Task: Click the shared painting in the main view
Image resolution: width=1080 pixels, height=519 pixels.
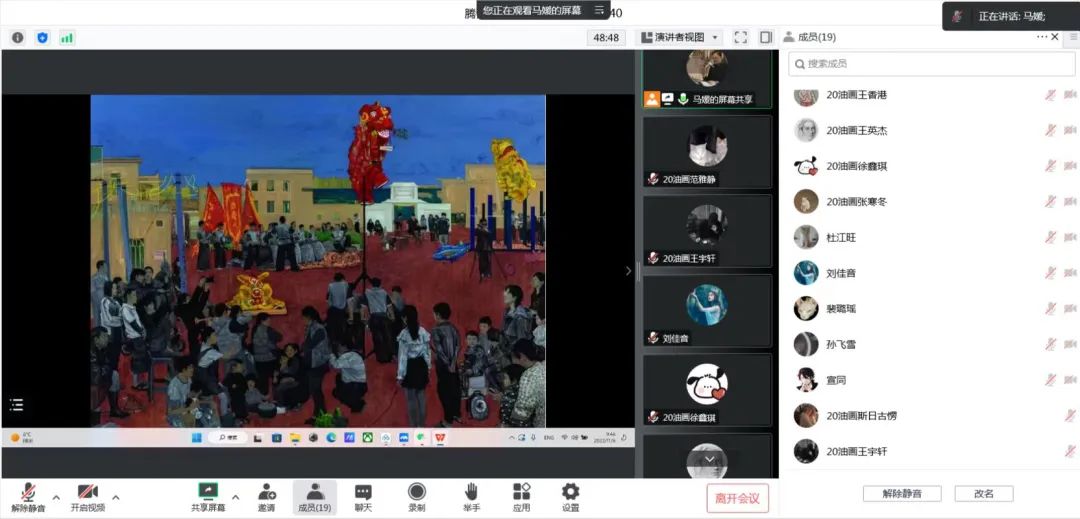Action: [x=318, y=261]
